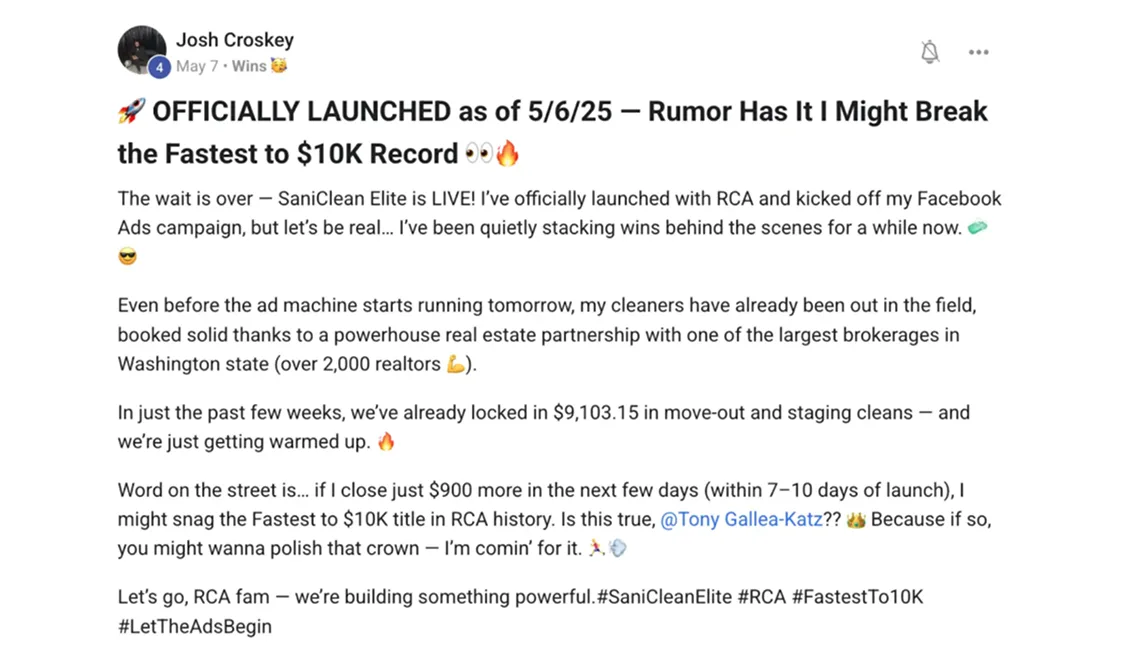1140x668 pixels.
Task: Open Josh Croskey's profile via name
Action: 235,40
